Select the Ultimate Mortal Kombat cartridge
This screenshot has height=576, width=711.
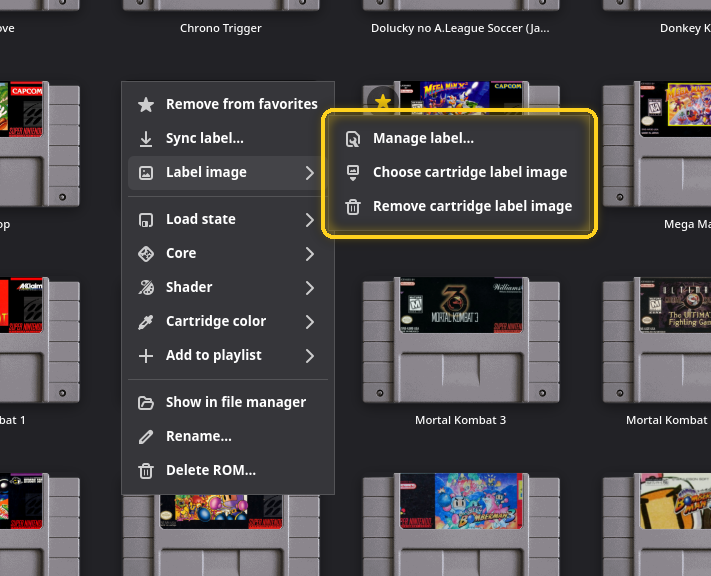coord(657,339)
